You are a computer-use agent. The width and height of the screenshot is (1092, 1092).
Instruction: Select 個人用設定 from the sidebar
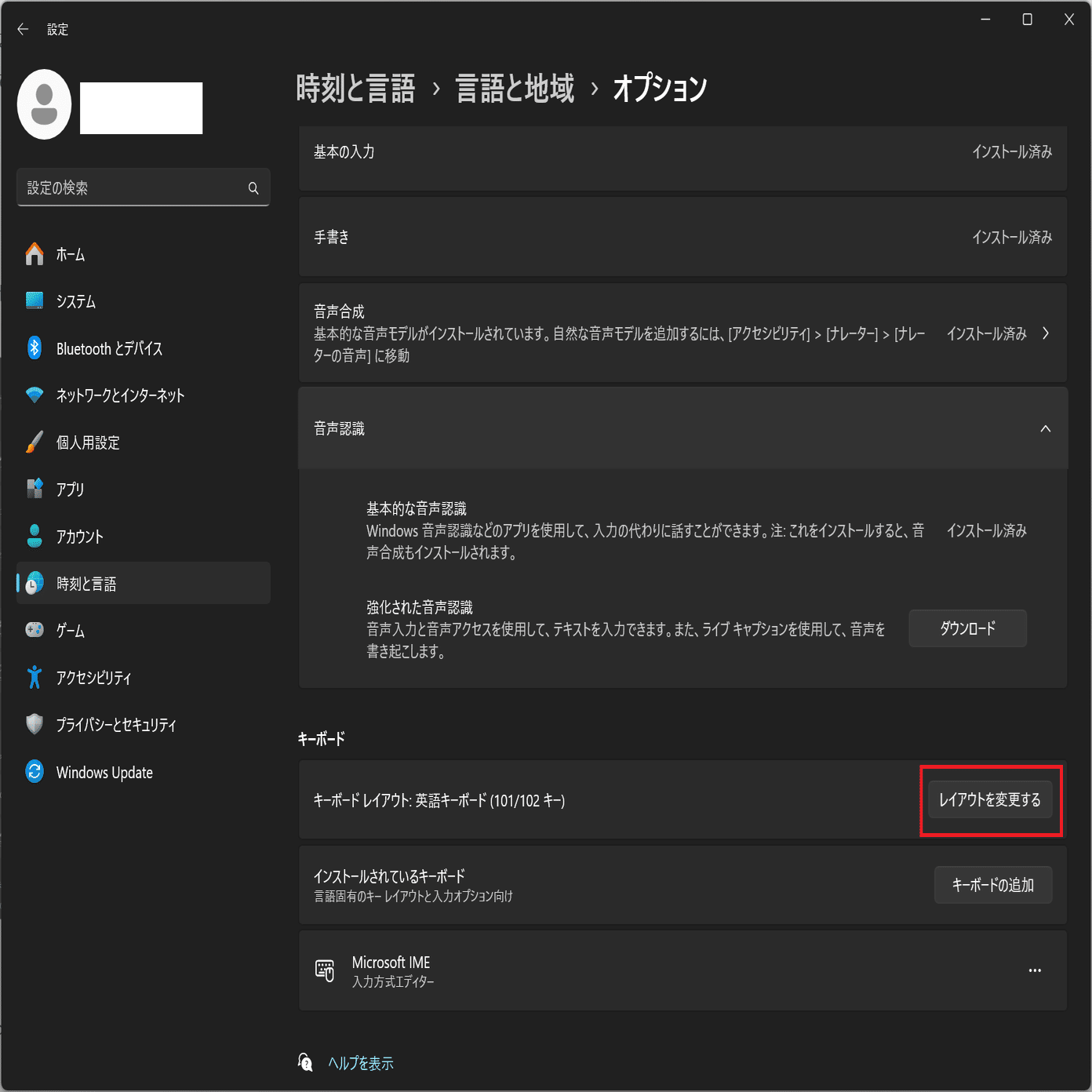[88, 442]
